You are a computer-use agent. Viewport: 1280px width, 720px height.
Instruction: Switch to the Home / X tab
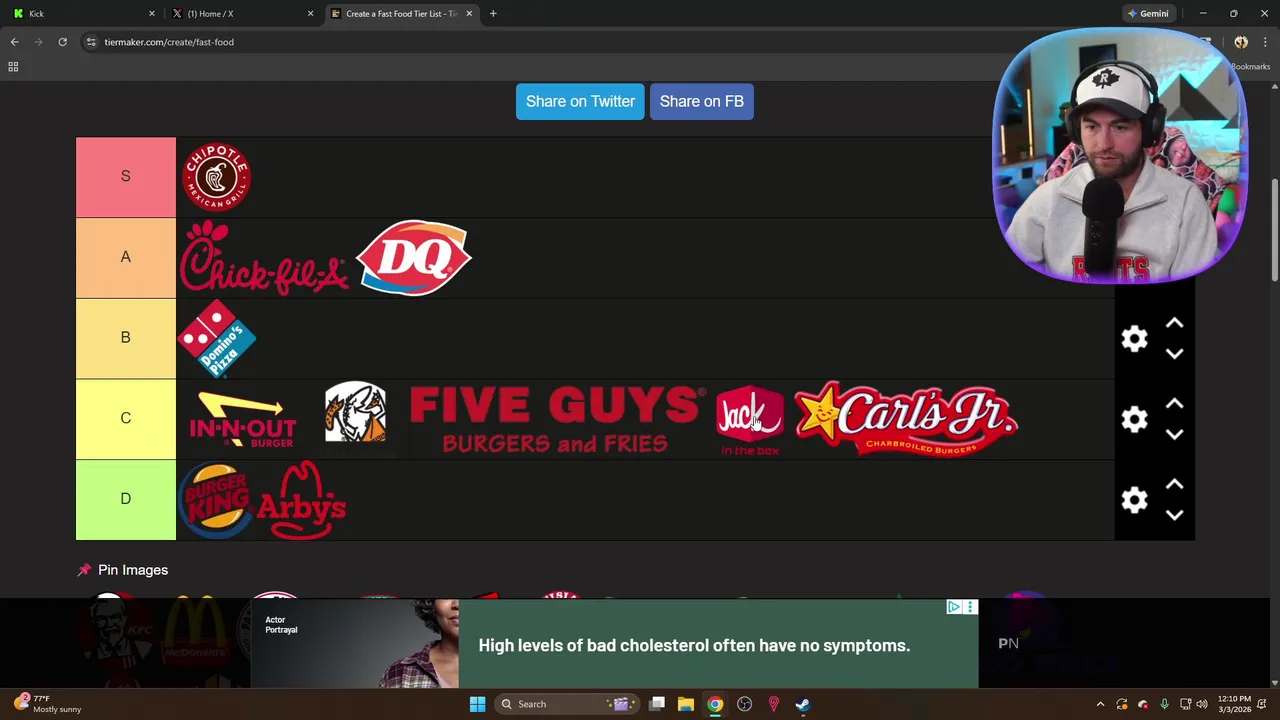(x=240, y=13)
